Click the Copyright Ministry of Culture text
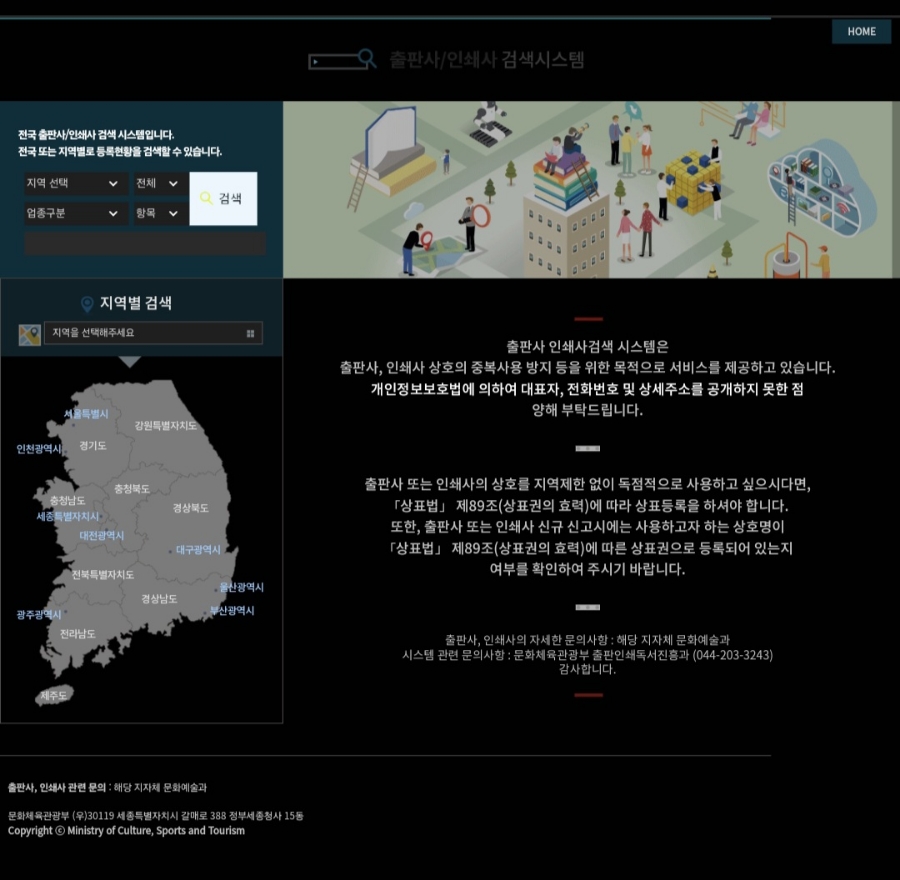The width and height of the screenshot is (900, 880). click(126, 831)
